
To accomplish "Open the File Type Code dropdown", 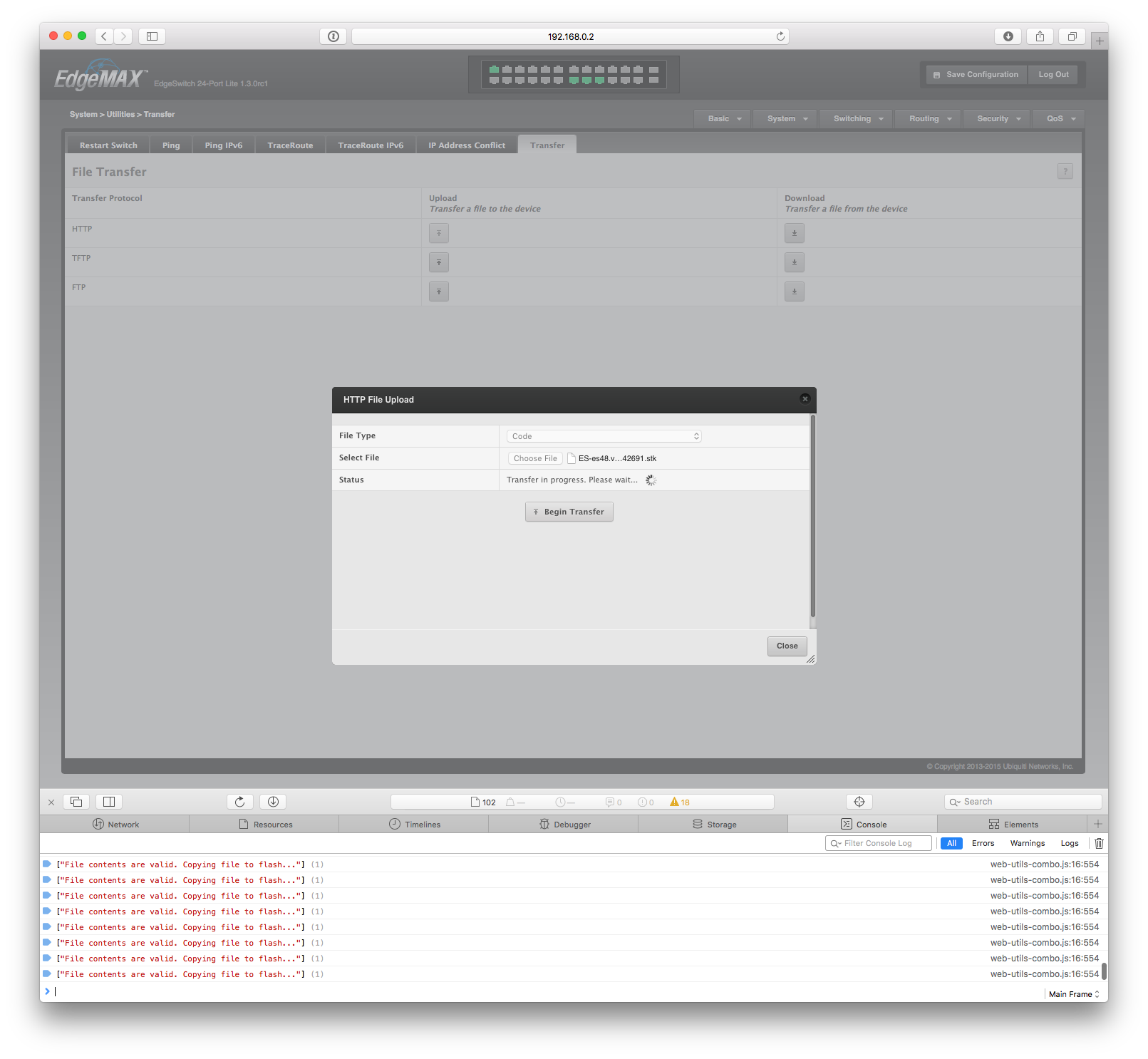I will [604, 436].
